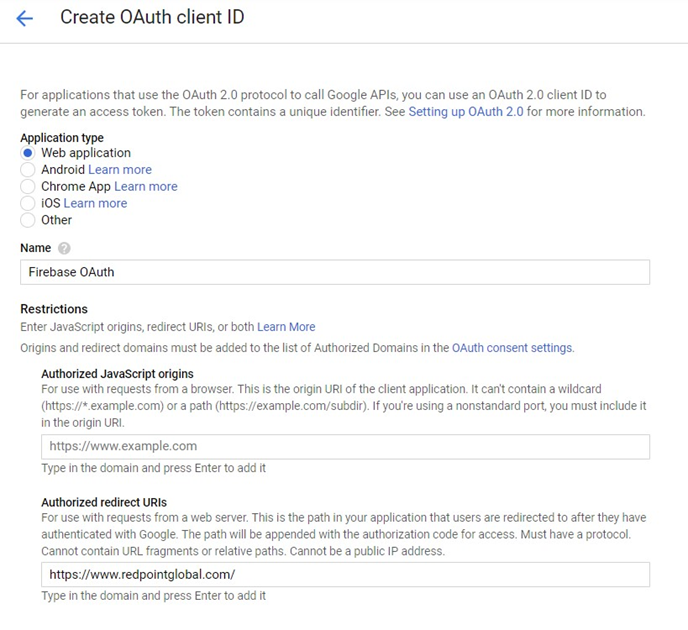Select the Web application radio button
Viewport: 688px width, 630px height.
[28, 153]
